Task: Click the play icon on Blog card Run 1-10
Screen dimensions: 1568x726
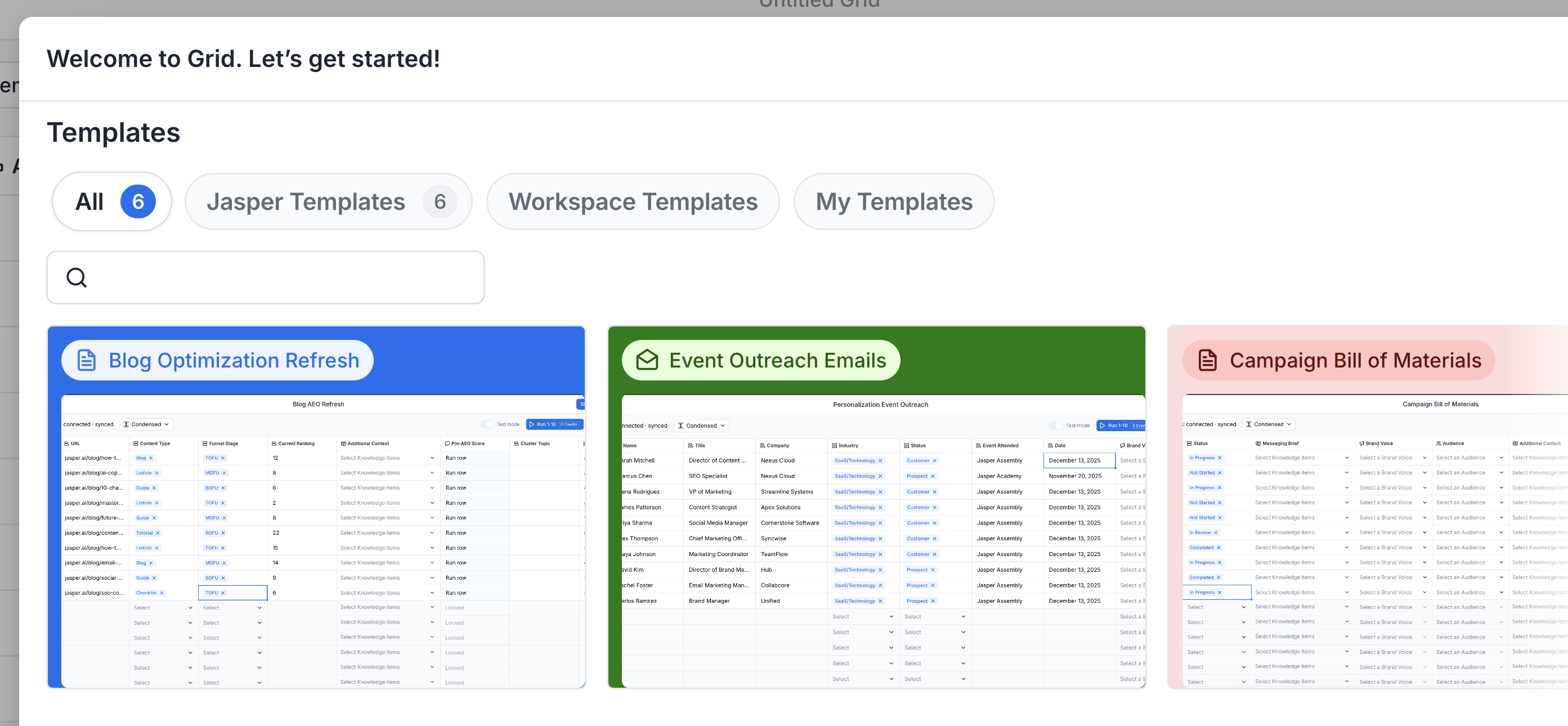Action: 531,424
